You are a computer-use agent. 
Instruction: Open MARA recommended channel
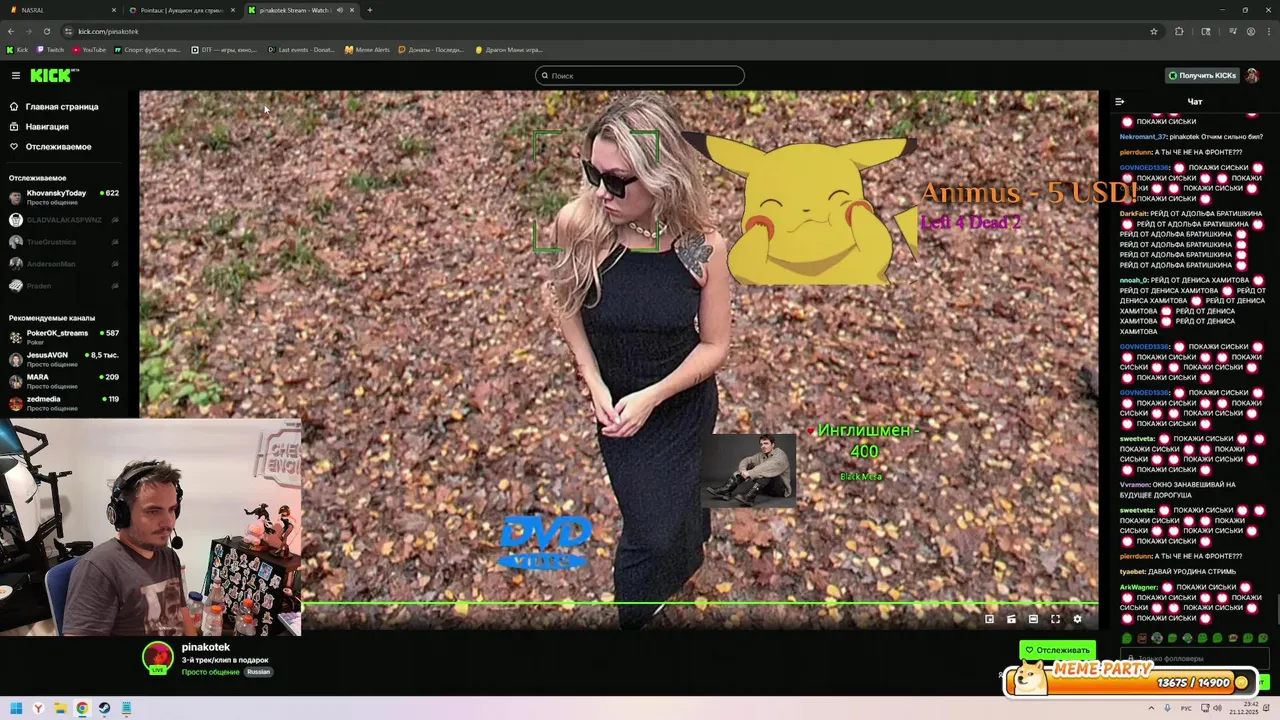pyautogui.click(x=64, y=381)
